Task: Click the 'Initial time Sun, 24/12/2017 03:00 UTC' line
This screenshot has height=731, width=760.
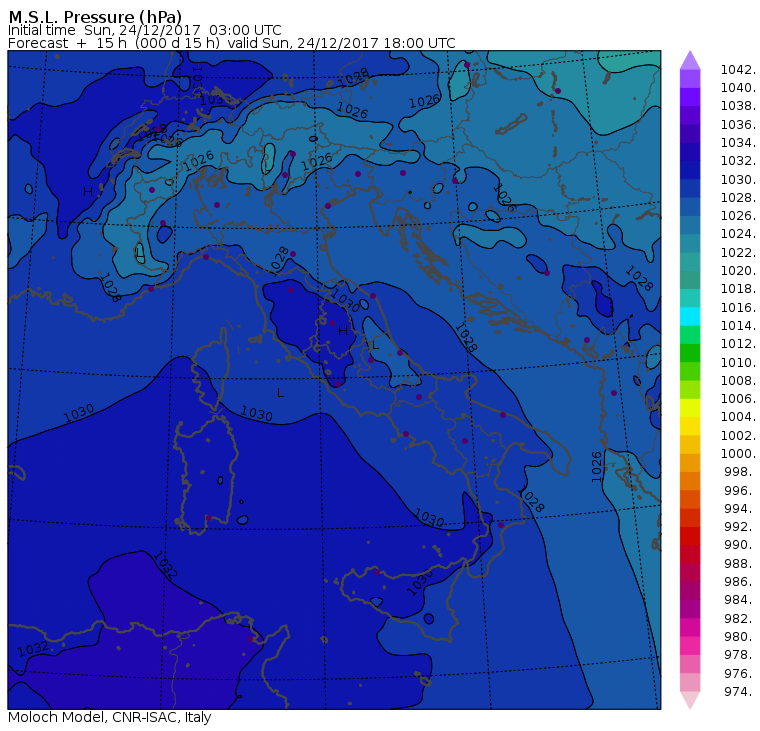Action: (144, 30)
